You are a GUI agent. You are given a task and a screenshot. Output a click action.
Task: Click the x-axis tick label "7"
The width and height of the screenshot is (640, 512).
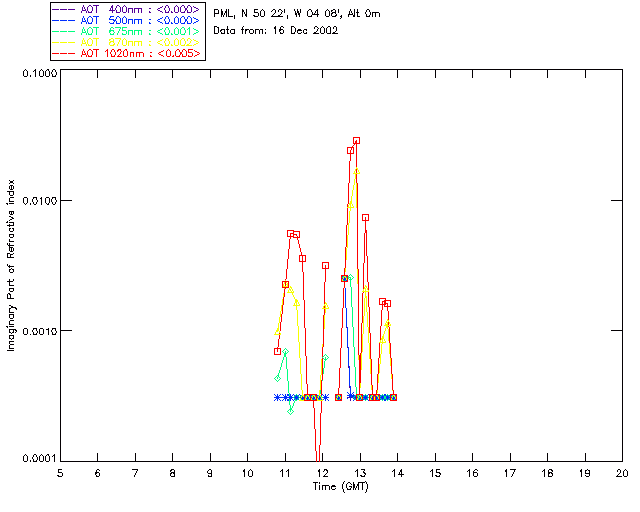(135, 473)
